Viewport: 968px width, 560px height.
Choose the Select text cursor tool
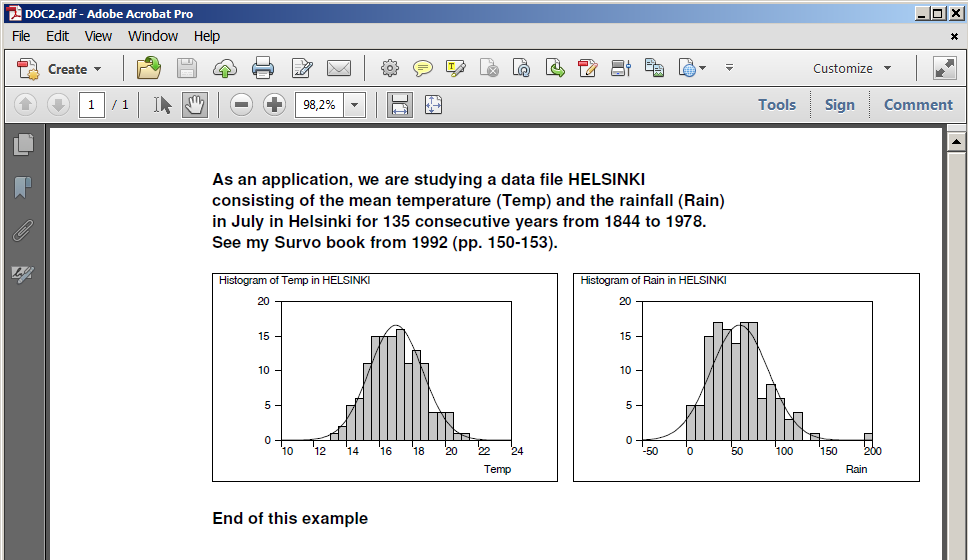coord(162,105)
